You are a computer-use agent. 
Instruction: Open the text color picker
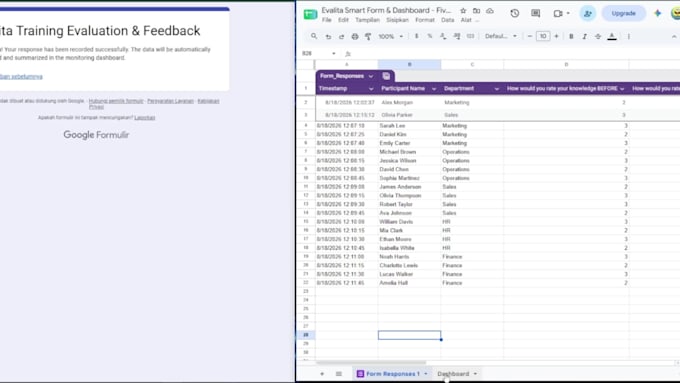[x=612, y=36]
